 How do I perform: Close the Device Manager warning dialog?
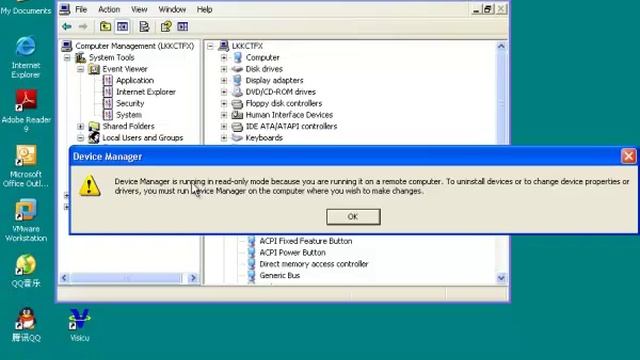click(x=628, y=156)
